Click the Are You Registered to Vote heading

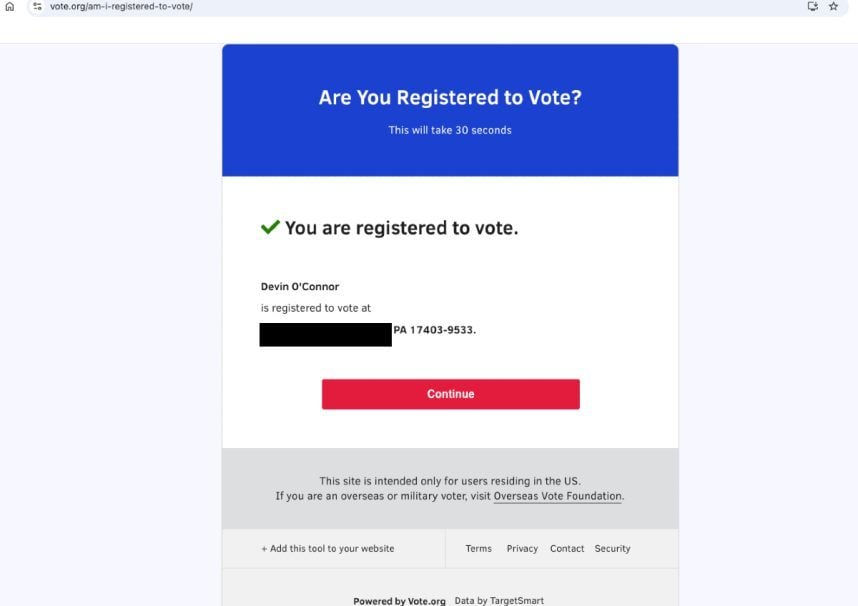(x=450, y=97)
